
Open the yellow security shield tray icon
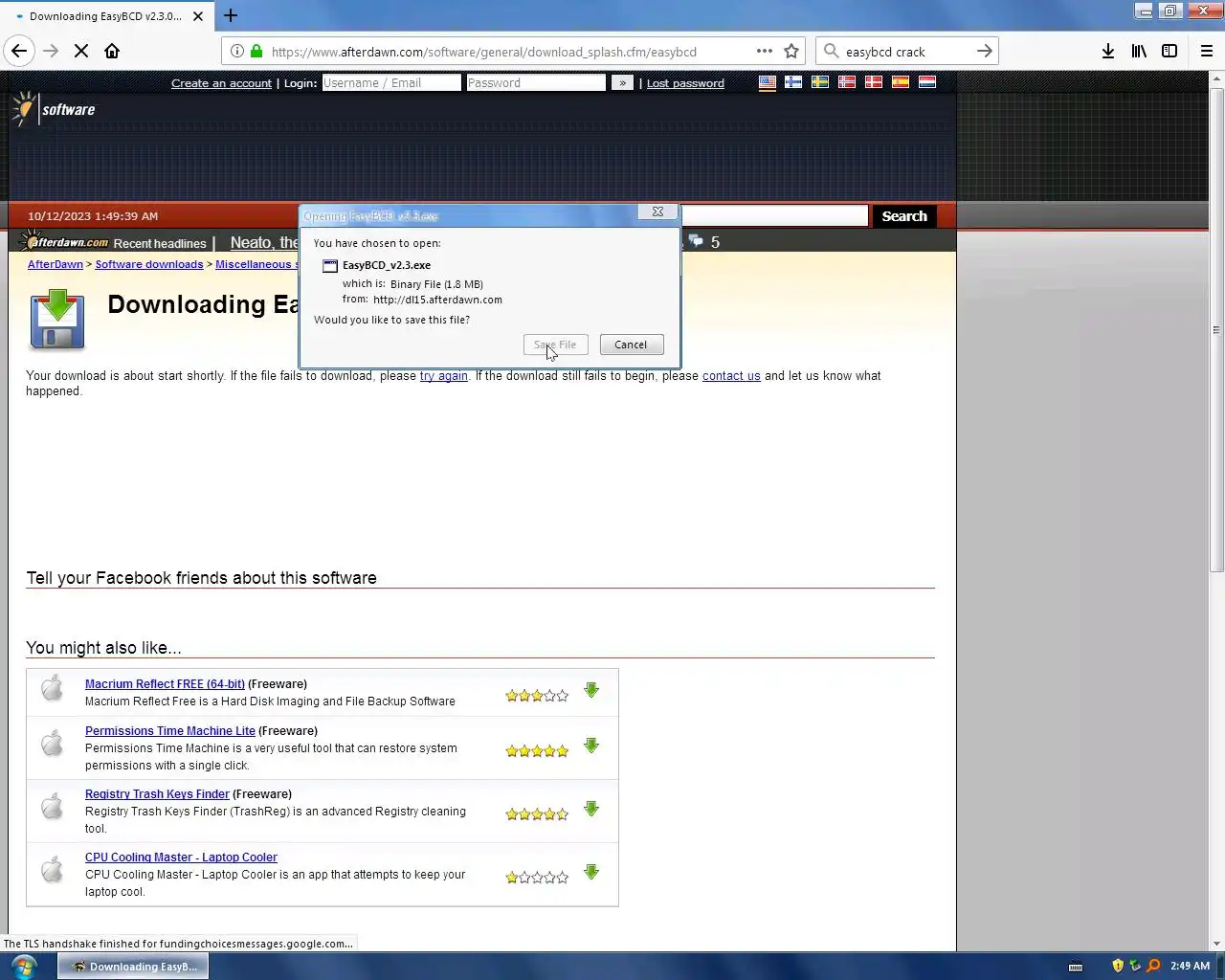pos(1117,966)
